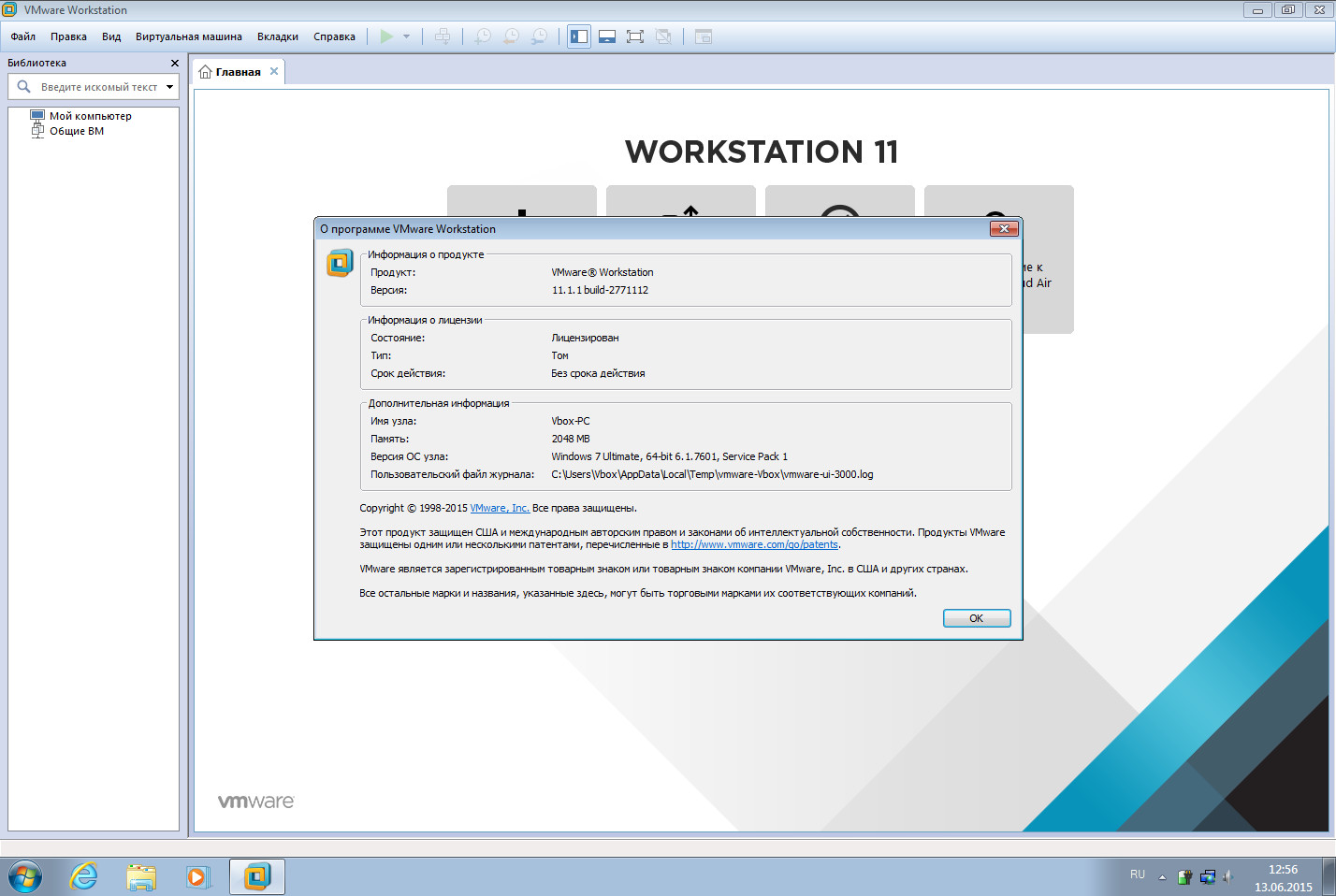1336x896 pixels.
Task: Click the license type value Том
Action: coord(559,355)
